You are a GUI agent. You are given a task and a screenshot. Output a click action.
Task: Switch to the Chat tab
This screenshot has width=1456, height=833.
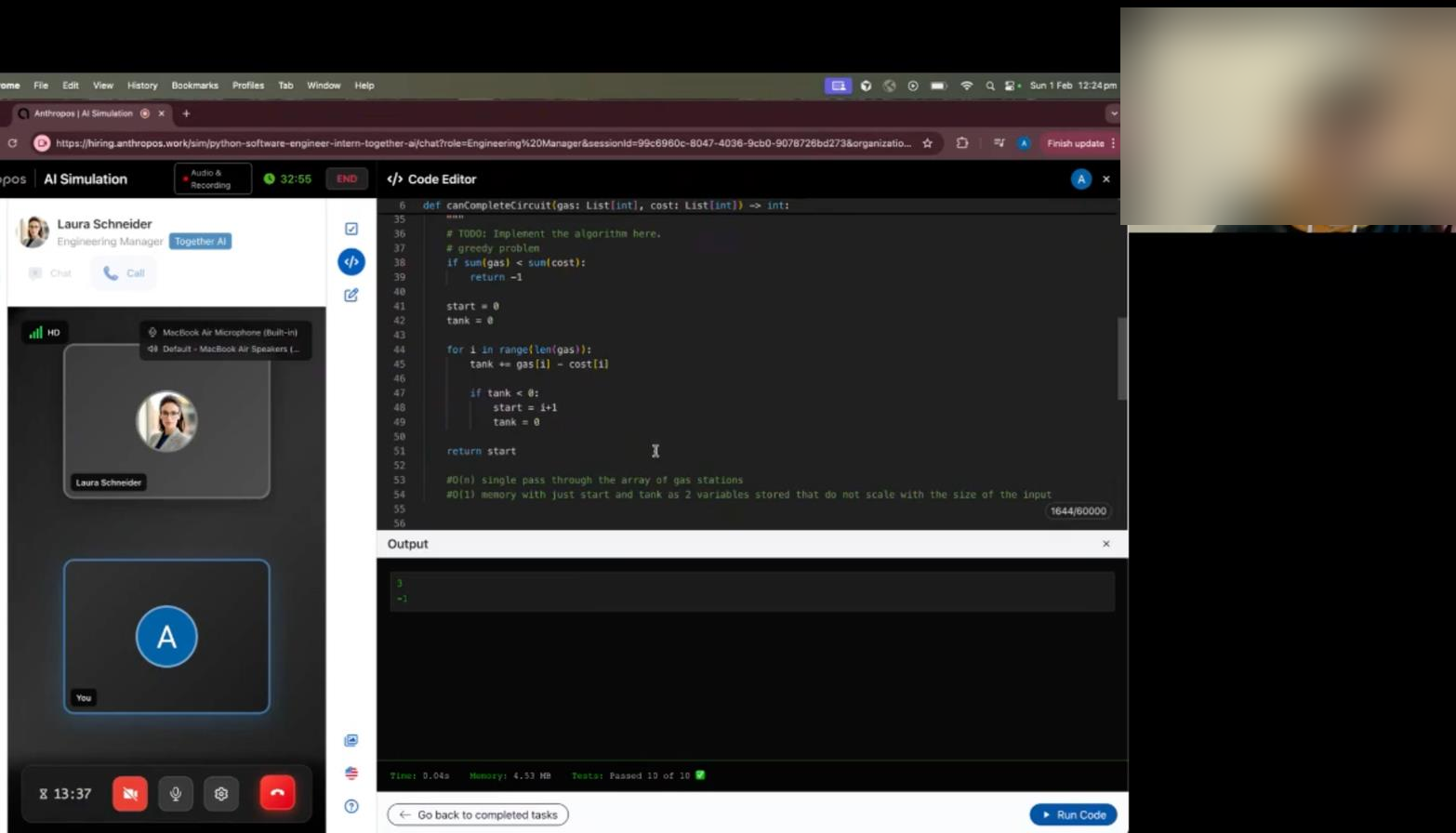tap(50, 273)
